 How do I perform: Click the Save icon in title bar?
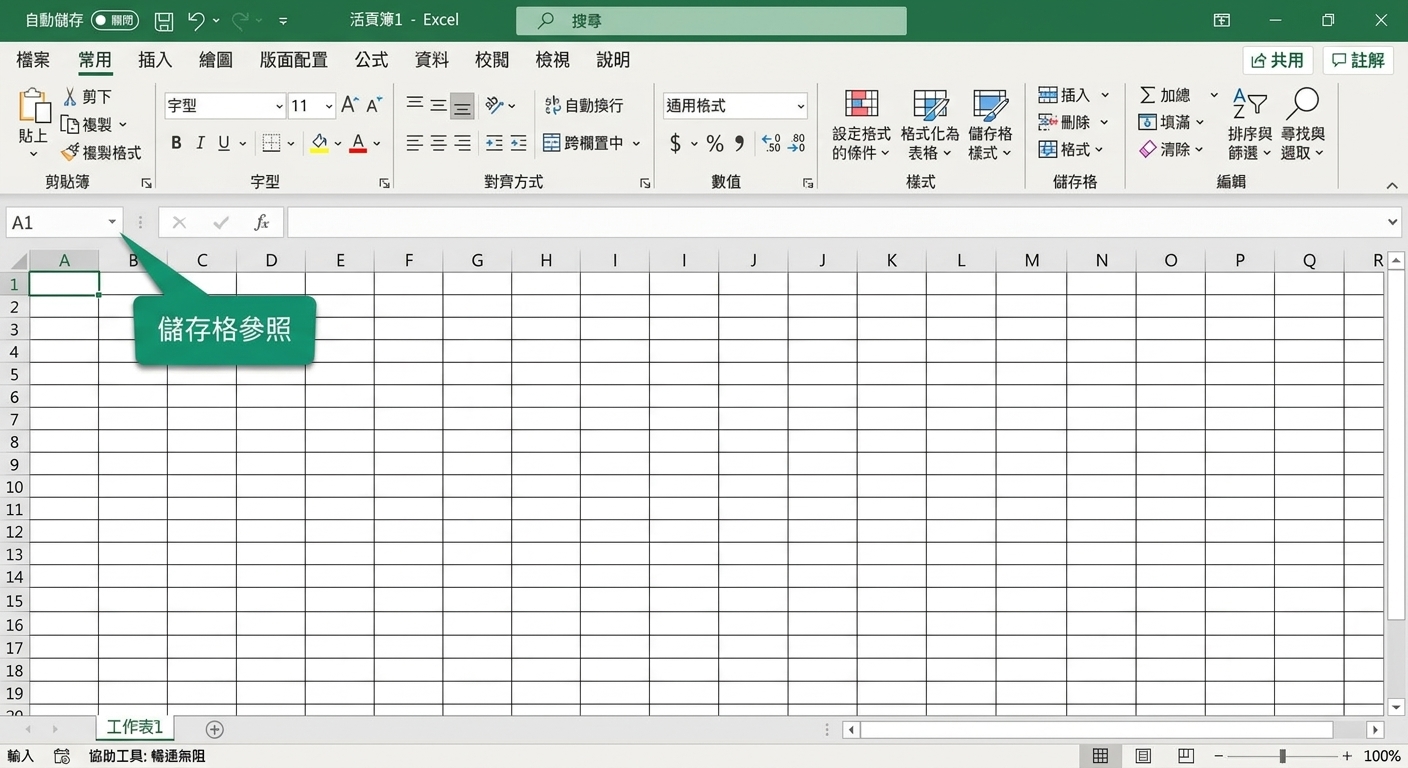tap(164, 20)
